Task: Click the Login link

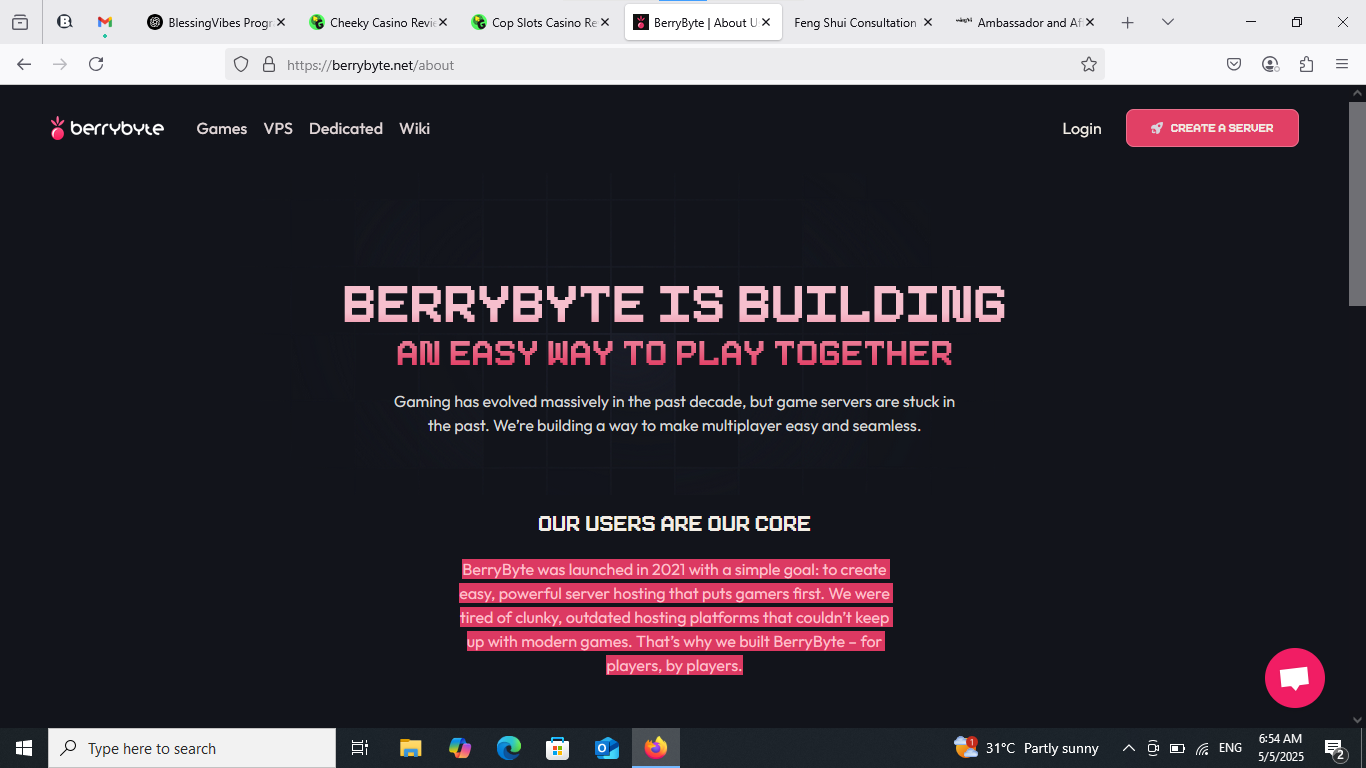Action: pyautogui.click(x=1082, y=128)
